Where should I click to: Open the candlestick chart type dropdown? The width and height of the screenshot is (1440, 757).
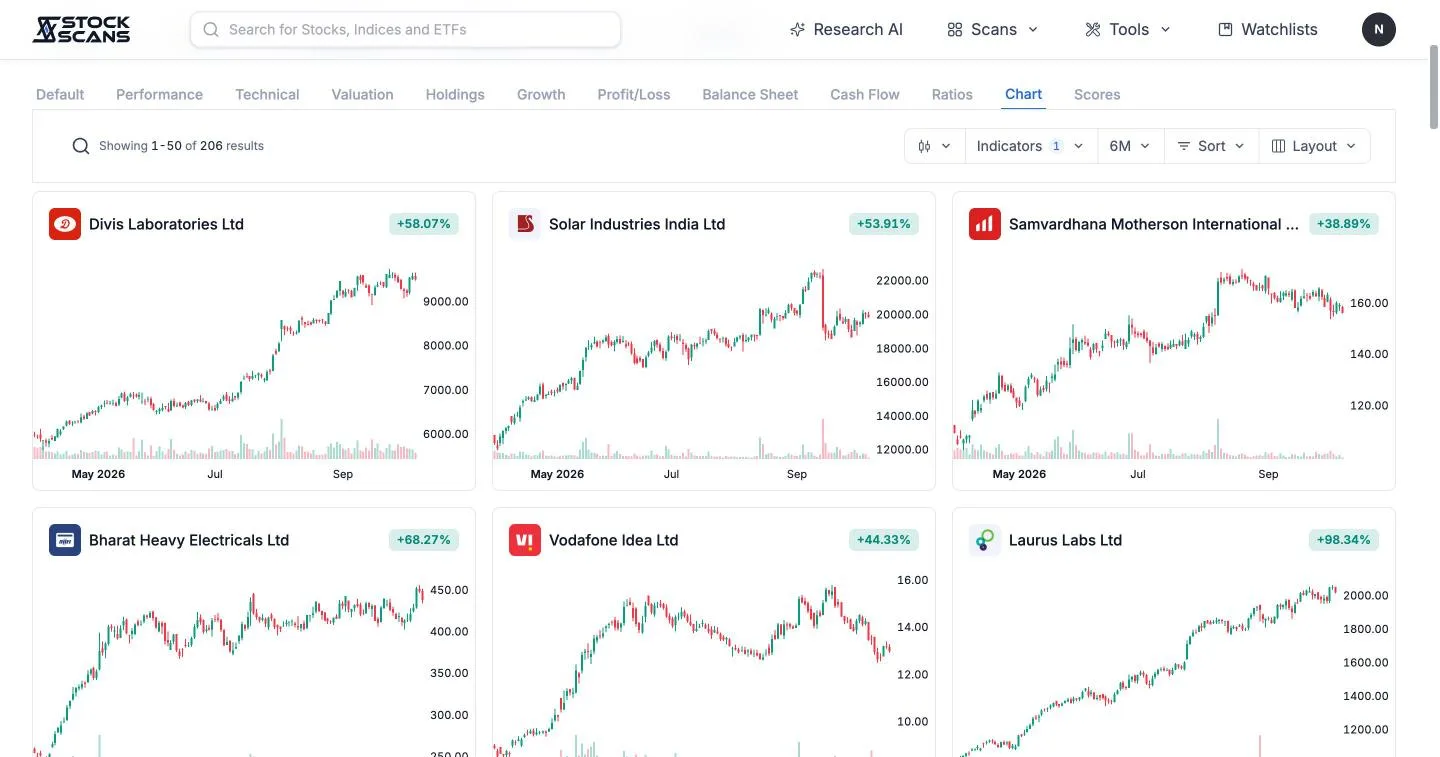point(934,146)
